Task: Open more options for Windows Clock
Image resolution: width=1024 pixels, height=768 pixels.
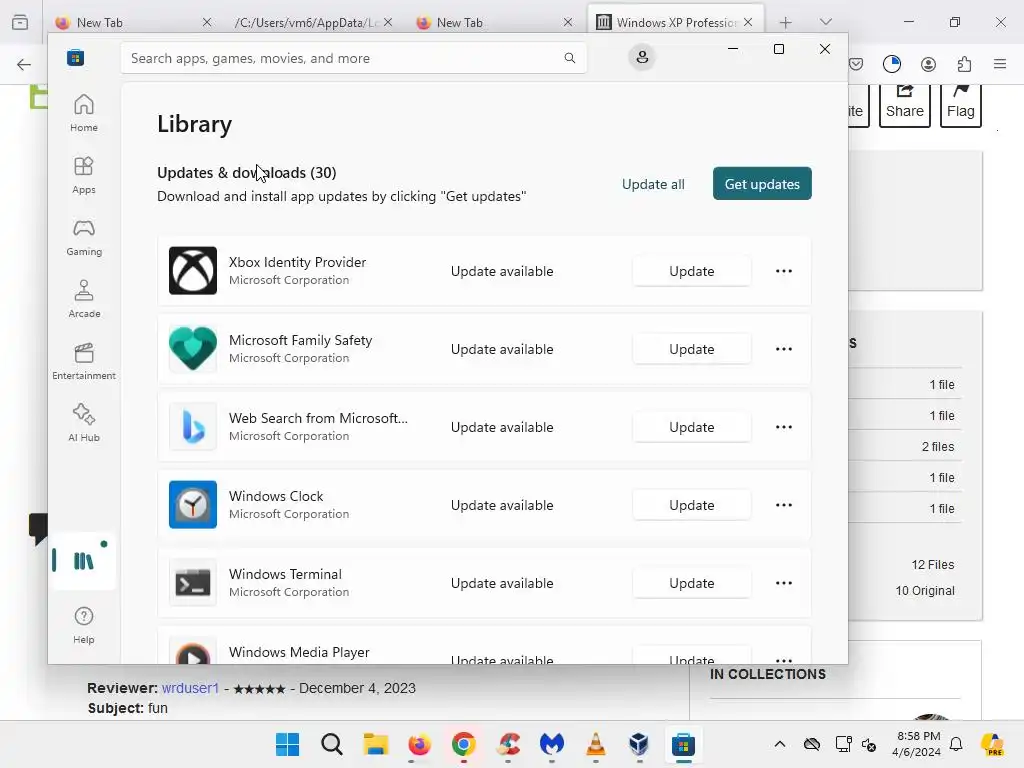Action: (784, 505)
